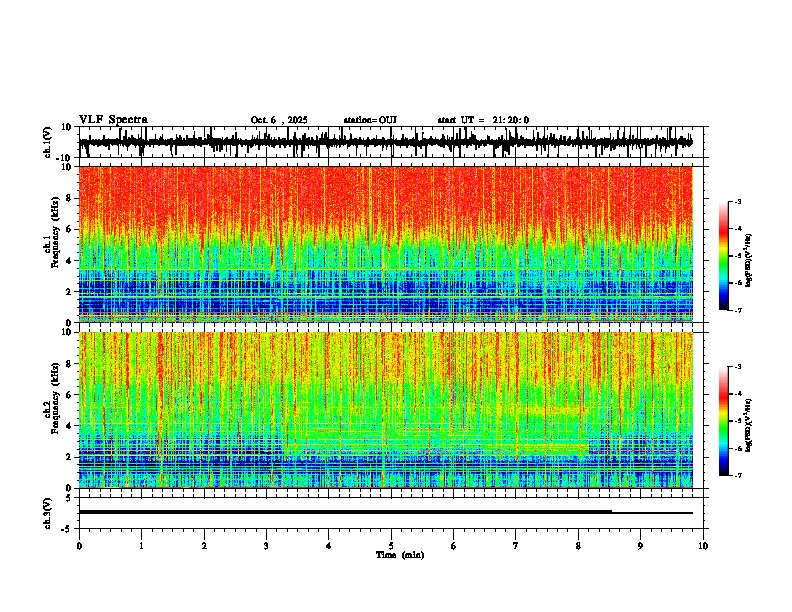This screenshot has height=612, width=792.
Task: Click inside the ch.1 frequency spectrogram
Action: point(386,244)
